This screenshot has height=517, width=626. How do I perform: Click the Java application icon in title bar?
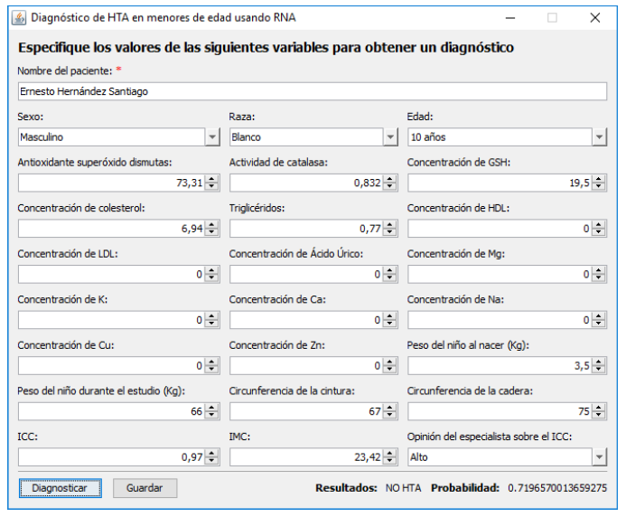(x=18, y=18)
